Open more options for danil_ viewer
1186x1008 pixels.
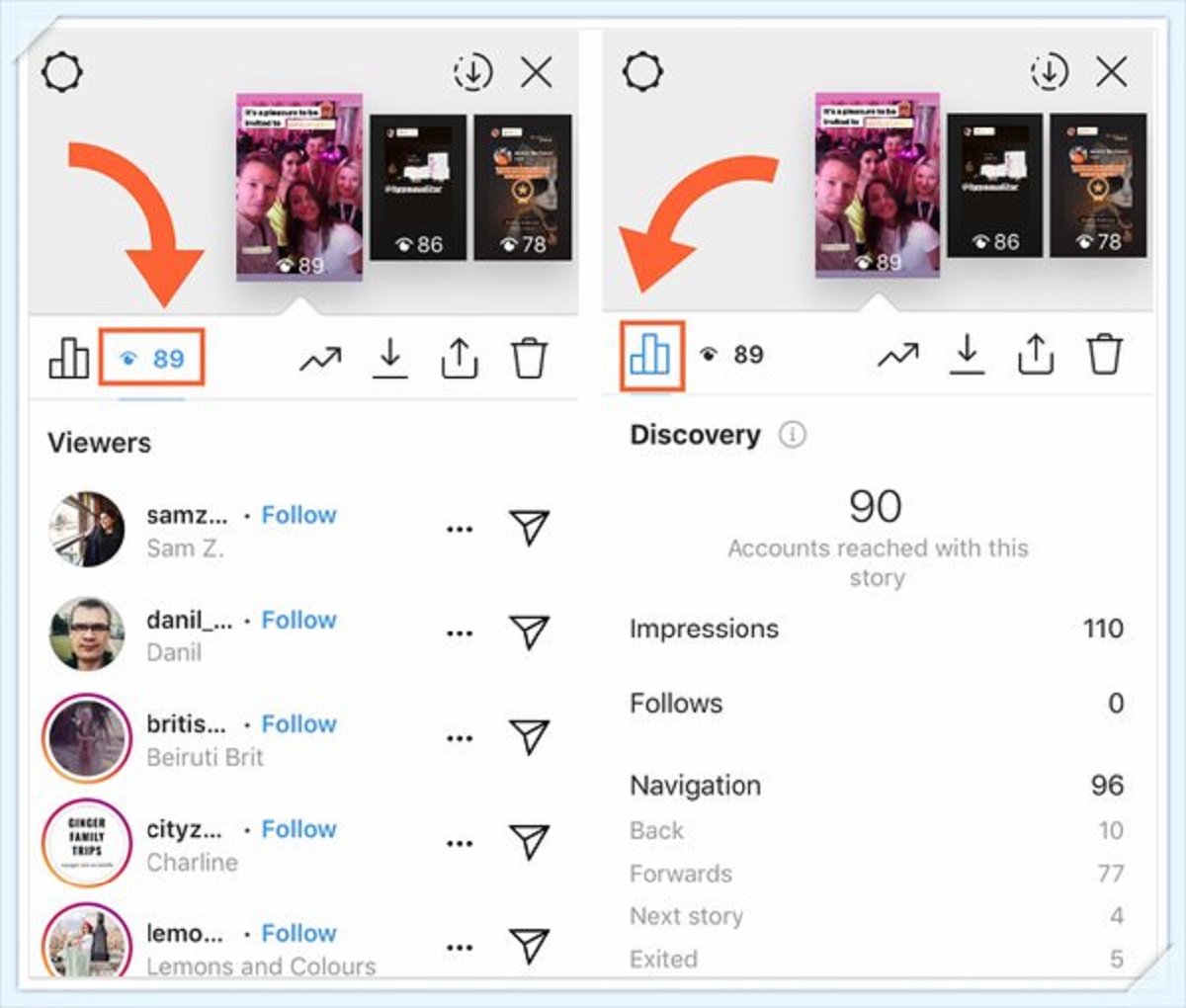coord(459,633)
